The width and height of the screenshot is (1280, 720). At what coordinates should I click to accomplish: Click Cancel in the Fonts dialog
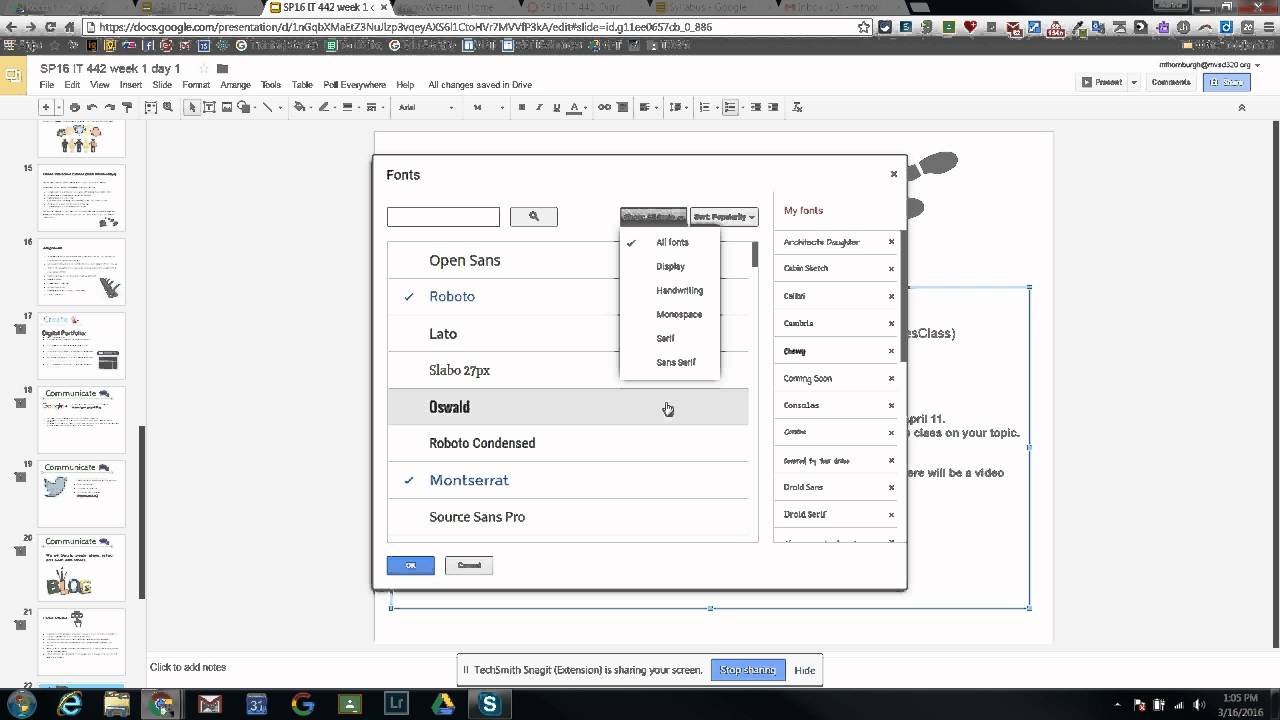tap(469, 565)
